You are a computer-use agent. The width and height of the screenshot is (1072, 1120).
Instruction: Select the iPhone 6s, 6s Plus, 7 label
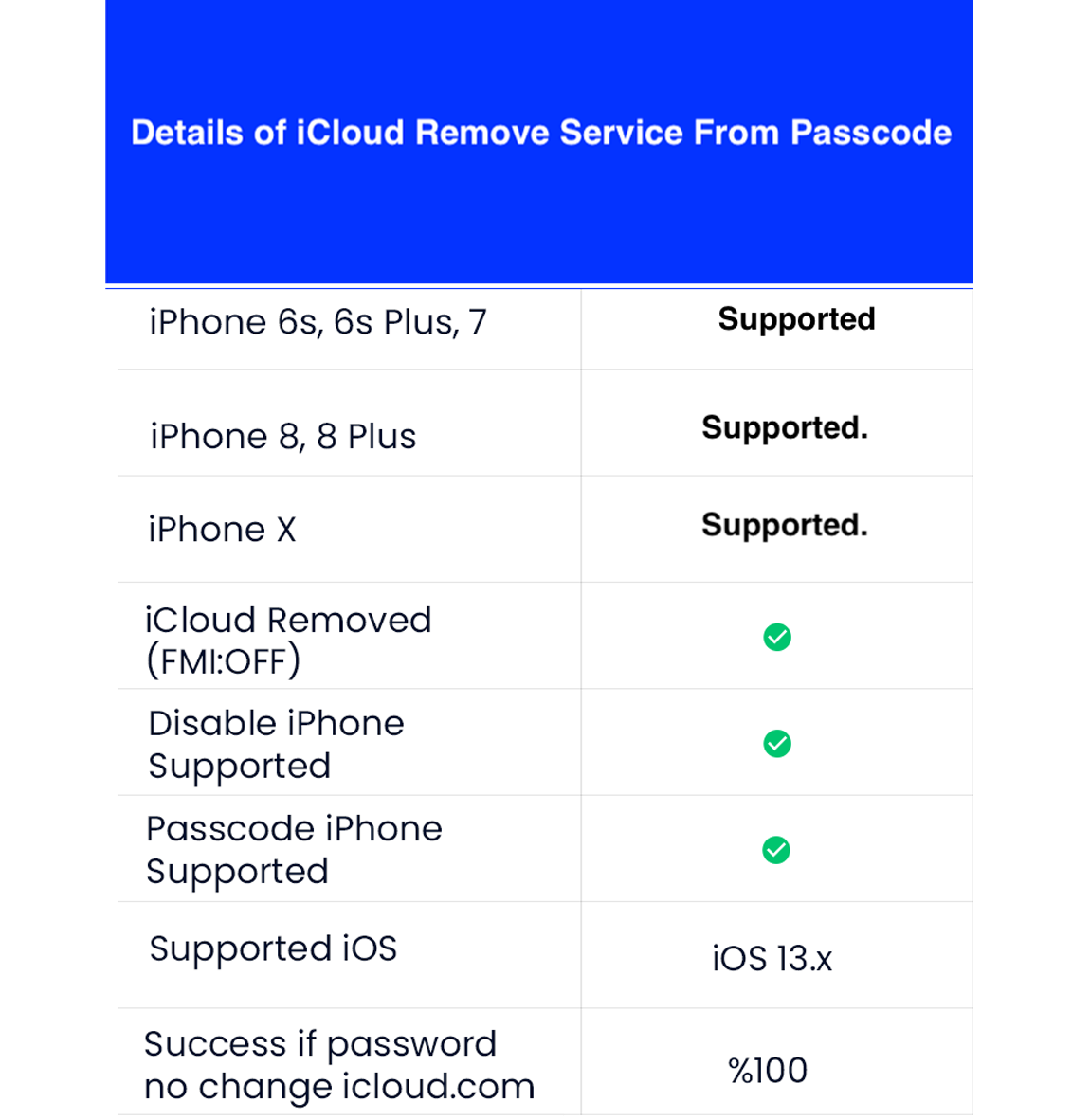(x=318, y=322)
